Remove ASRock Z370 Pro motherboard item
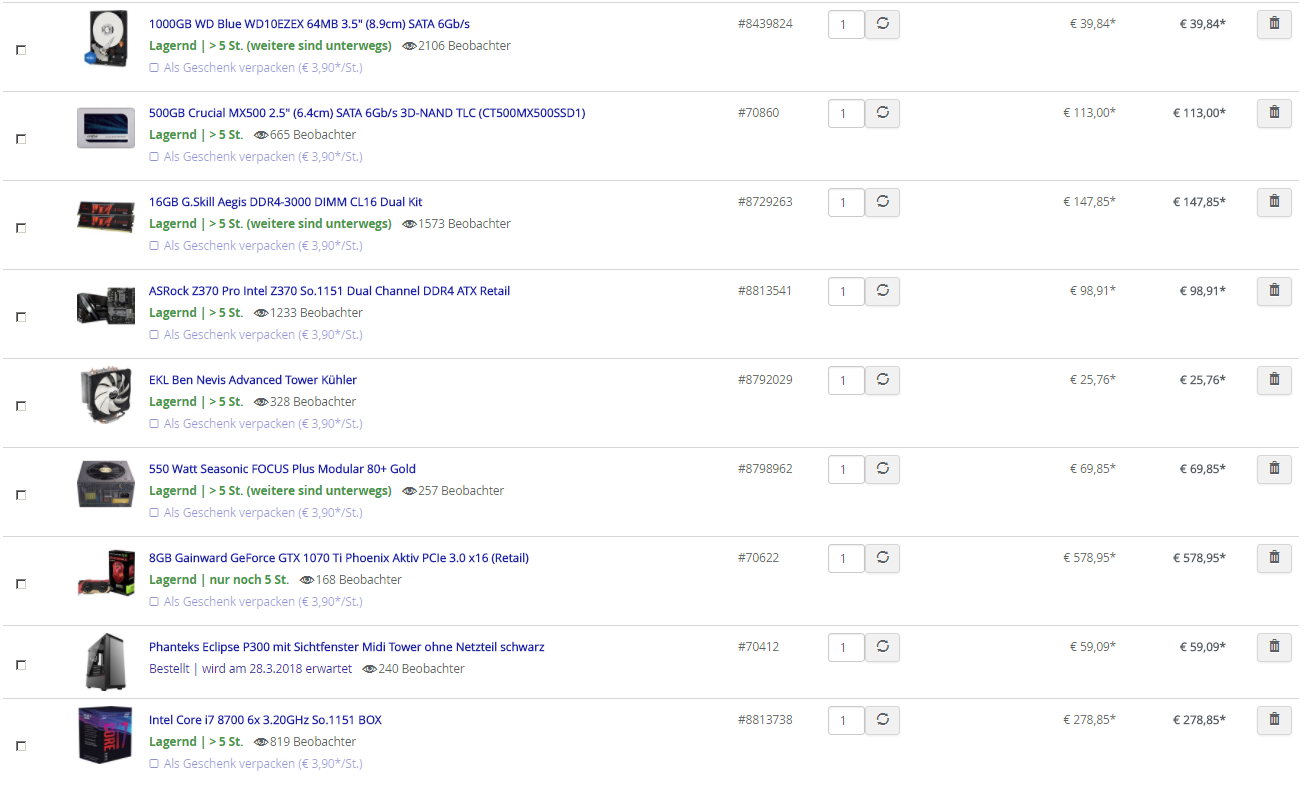1307x785 pixels. click(x=1274, y=291)
